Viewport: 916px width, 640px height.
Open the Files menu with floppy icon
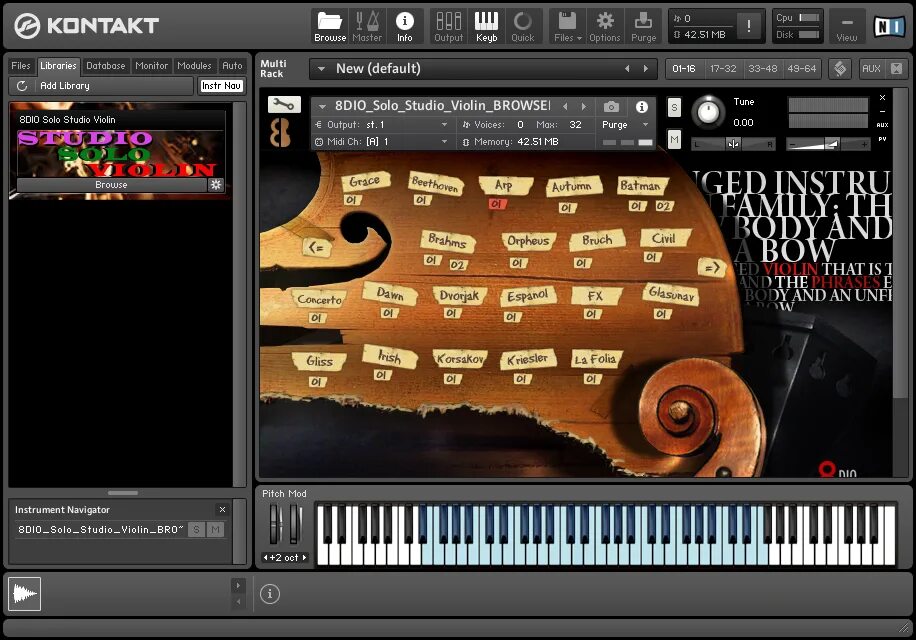click(x=567, y=27)
